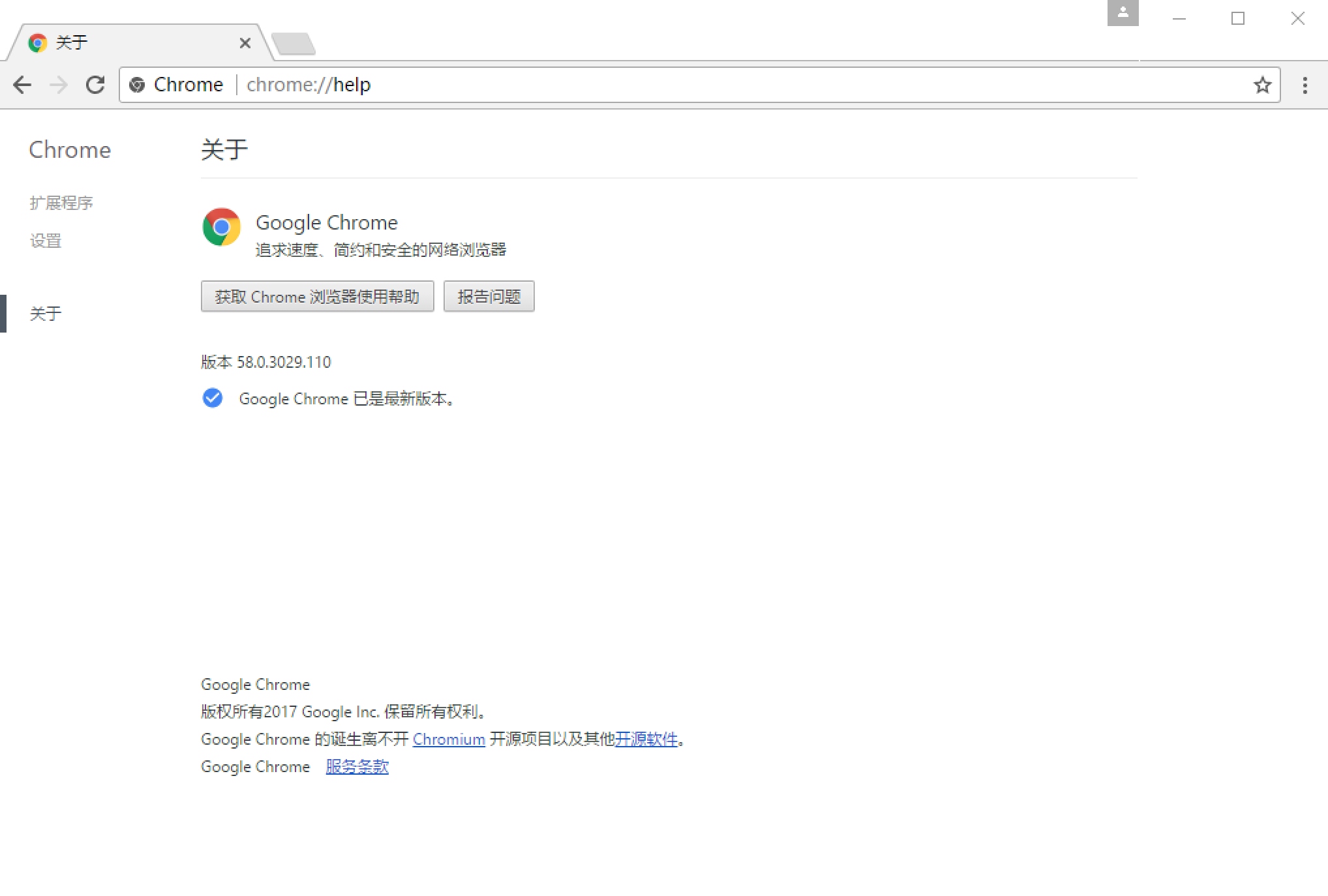1328x896 pixels.
Task: Open 扩展程序 in the sidebar
Action: point(61,203)
